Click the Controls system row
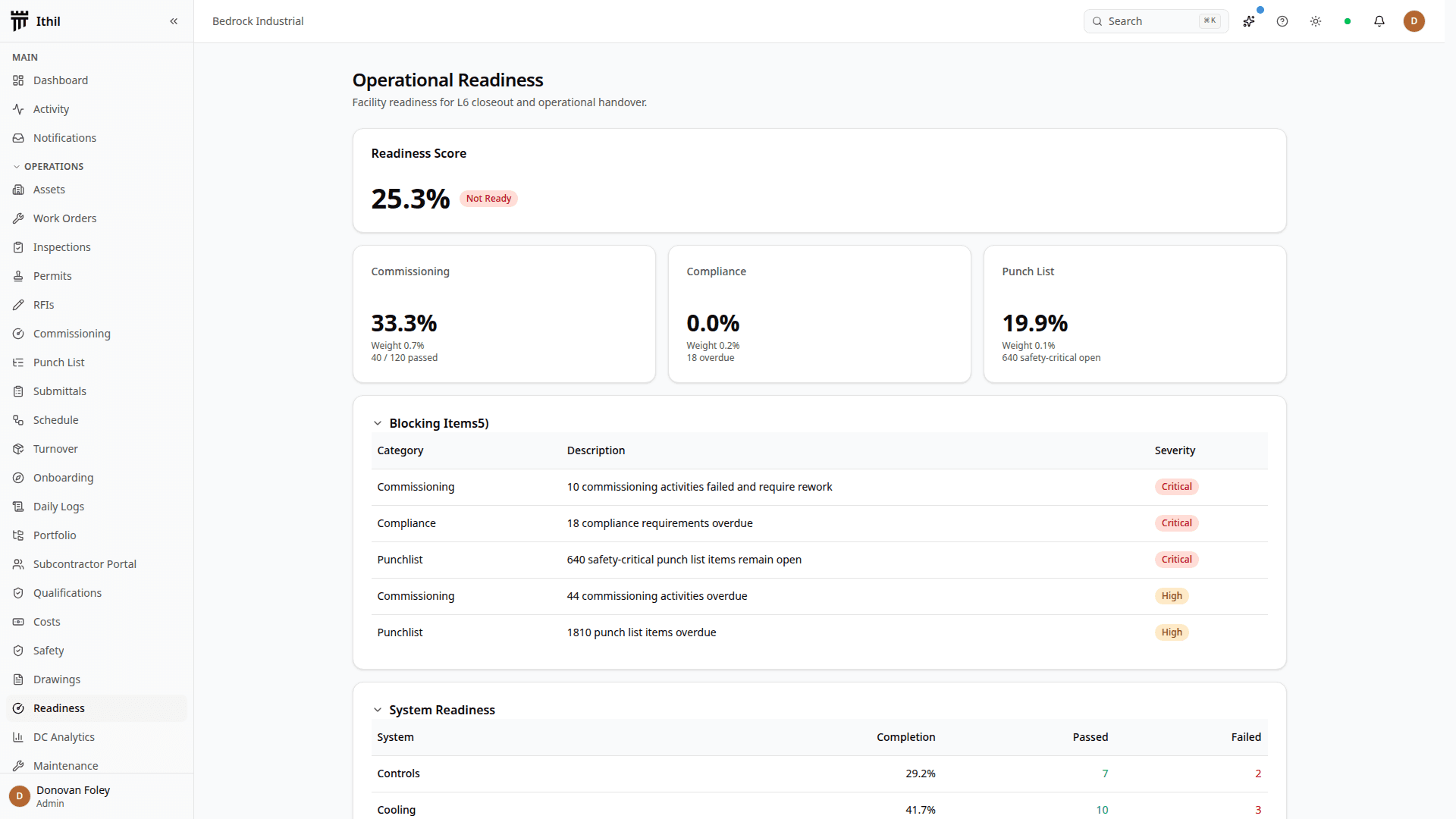 click(820, 773)
